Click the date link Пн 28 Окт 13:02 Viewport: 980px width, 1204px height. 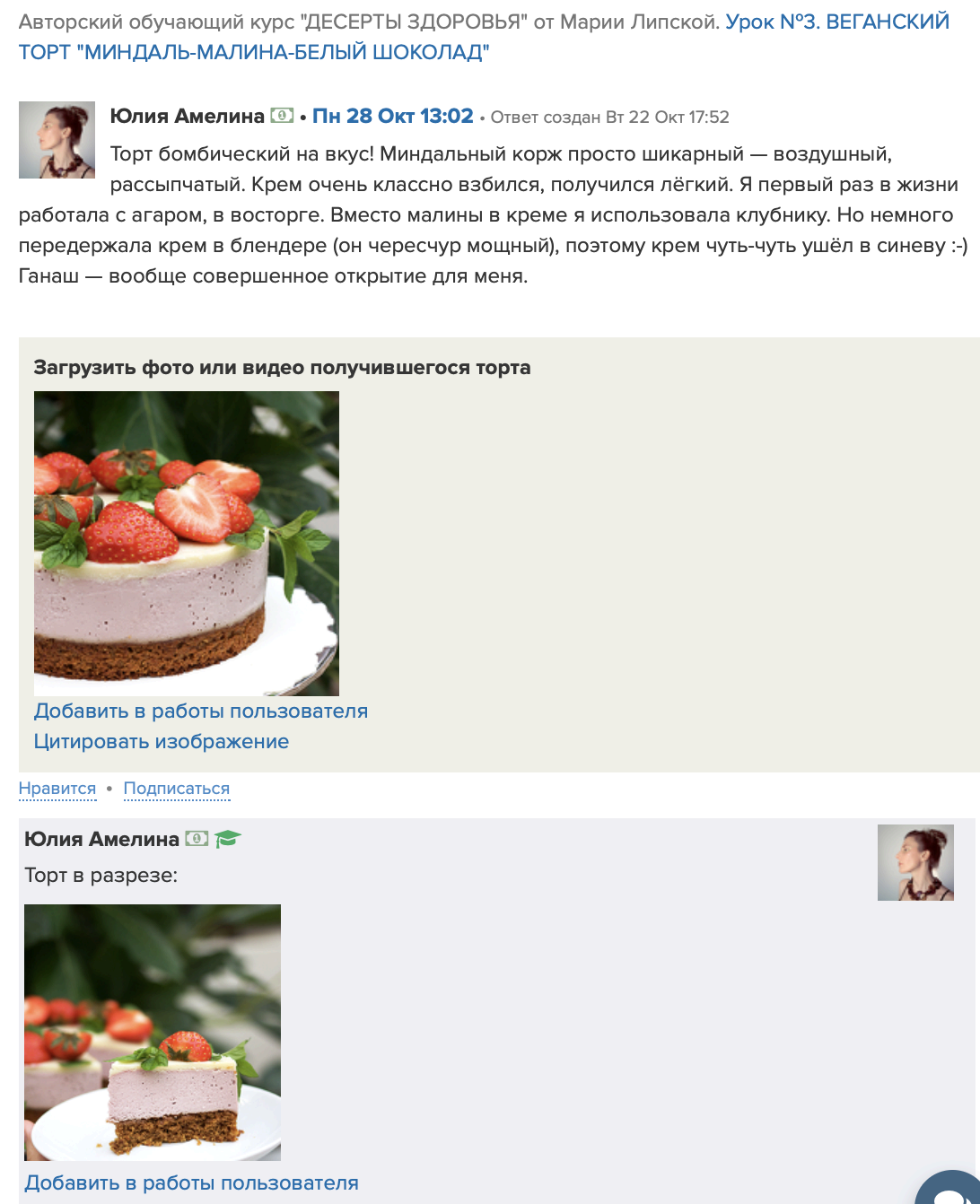tap(393, 116)
